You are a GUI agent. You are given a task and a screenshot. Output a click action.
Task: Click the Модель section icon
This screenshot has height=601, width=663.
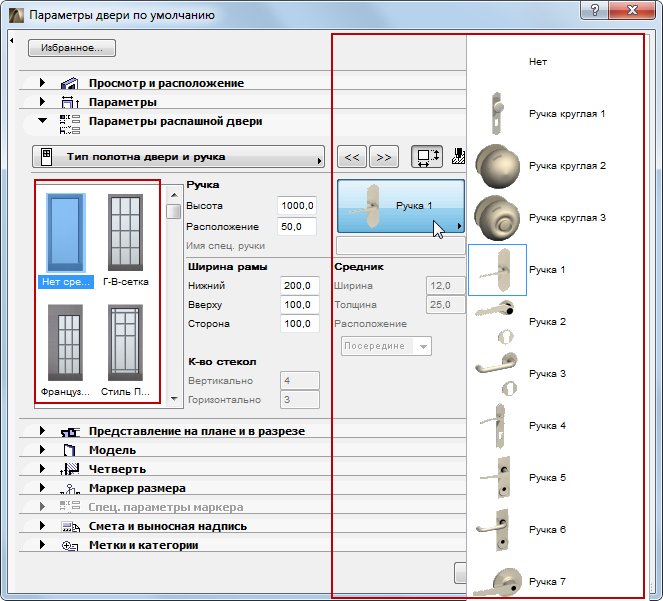(x=70, y=450)
